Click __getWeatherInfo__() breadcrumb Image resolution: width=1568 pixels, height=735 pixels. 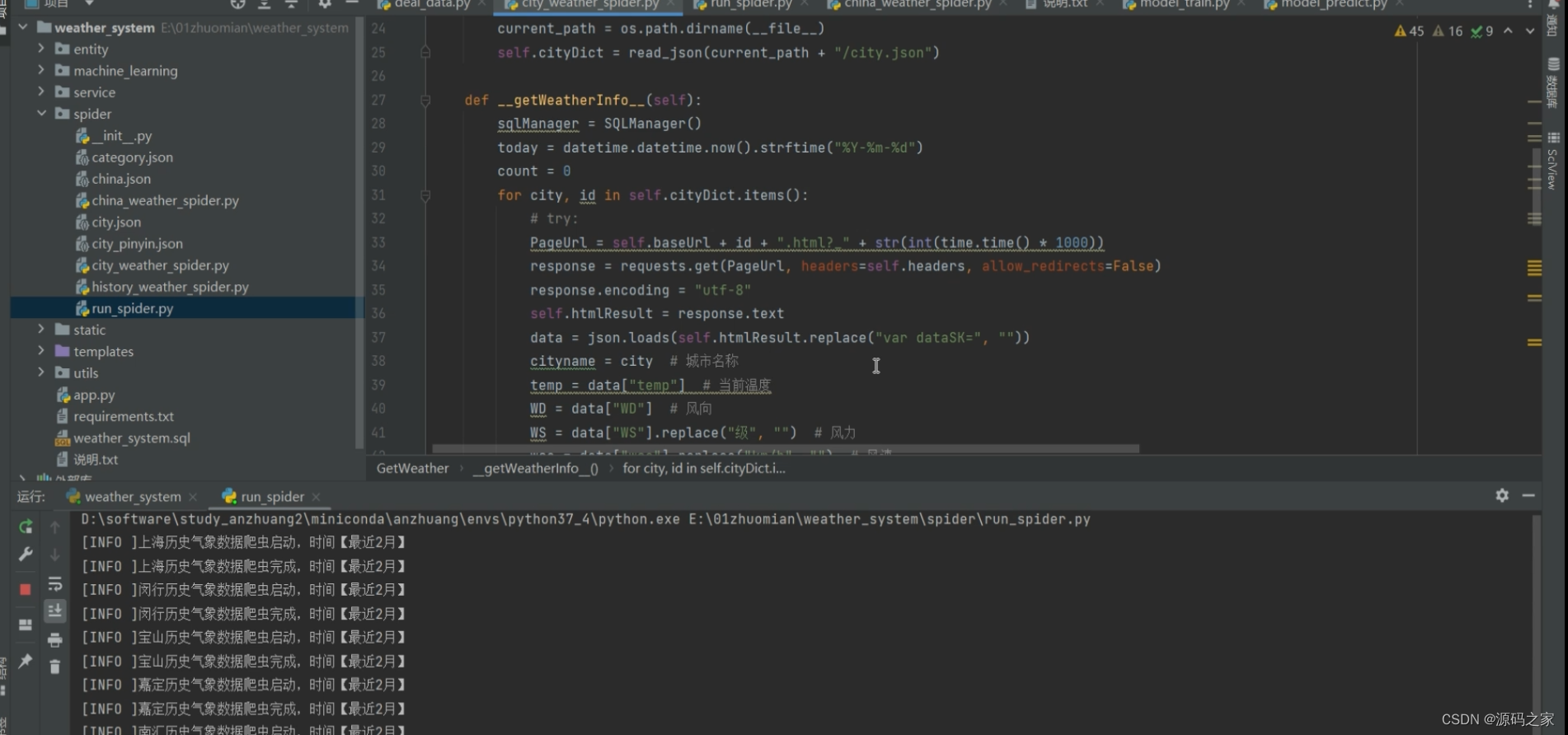point(536,468)
